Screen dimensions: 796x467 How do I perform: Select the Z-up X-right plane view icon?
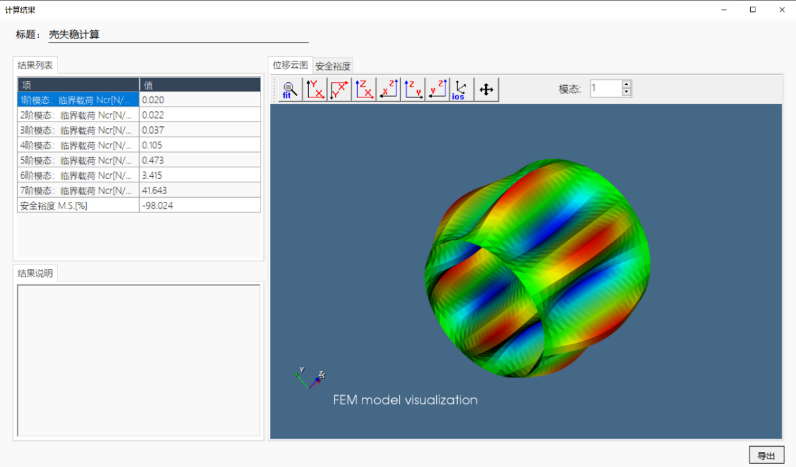[364, 90]
